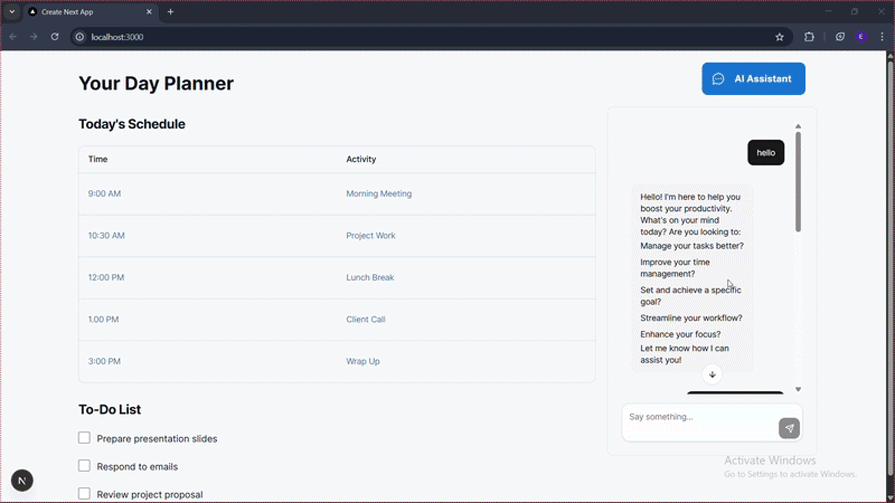Click the scroll-to-bottom arrow in chat

click(x=712, y=375)
